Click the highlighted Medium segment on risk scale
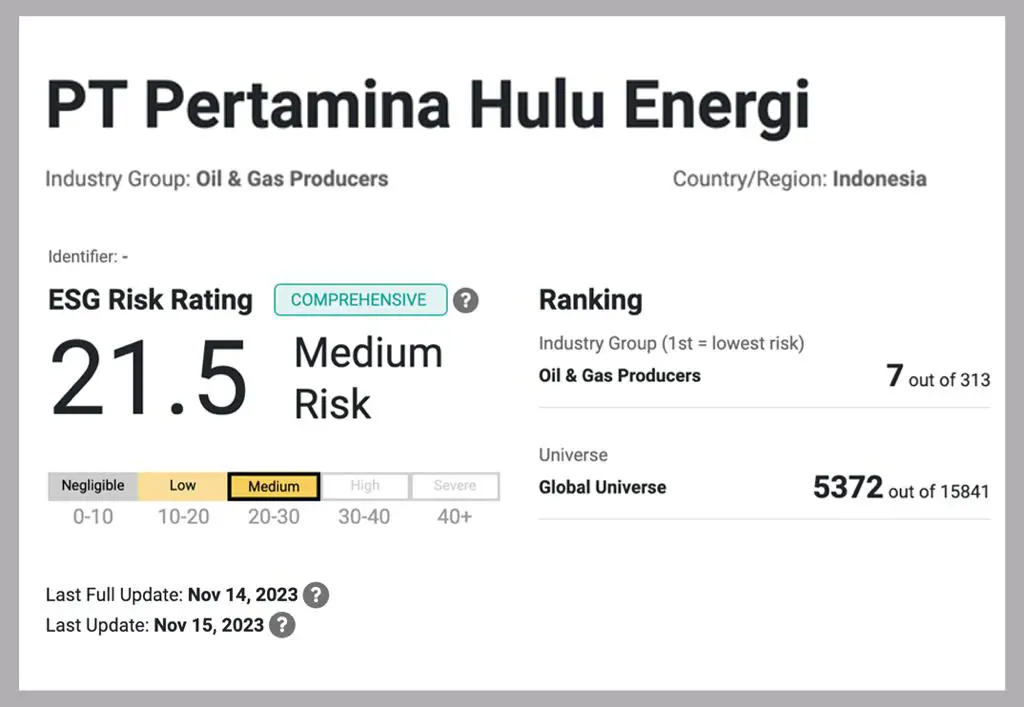This screenshot has height=707, width=1024. click(x=273, y=486)
